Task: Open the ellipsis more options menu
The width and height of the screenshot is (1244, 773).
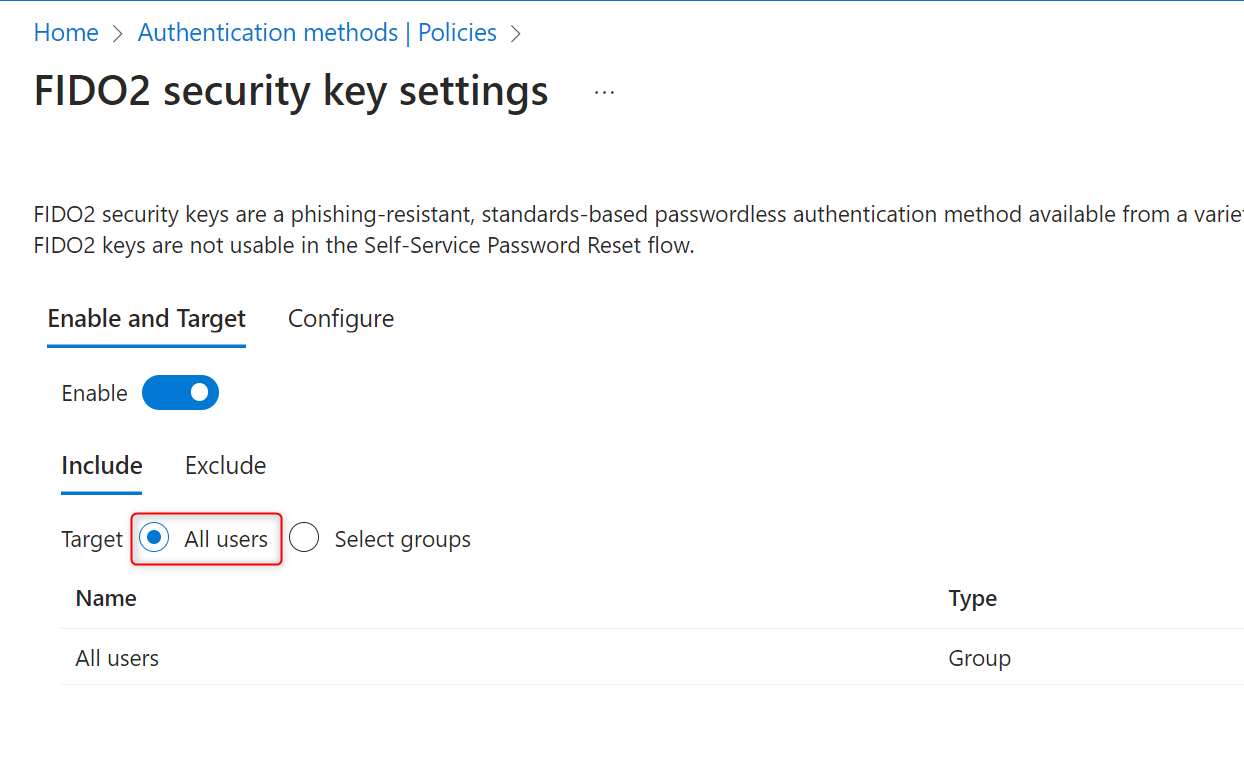Action: (604, 92)
